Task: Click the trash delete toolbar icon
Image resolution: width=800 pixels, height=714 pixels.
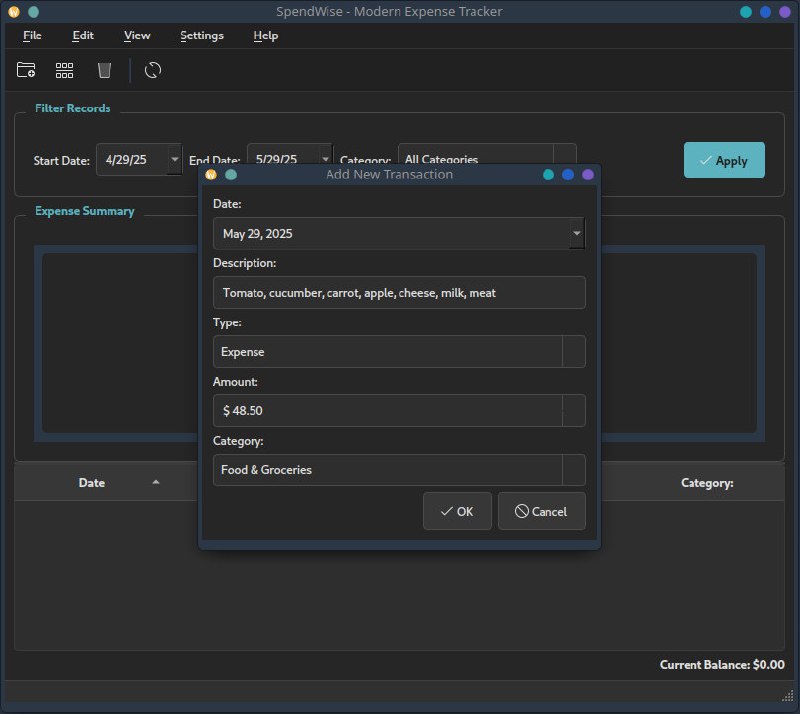Action: click(104, 70)
